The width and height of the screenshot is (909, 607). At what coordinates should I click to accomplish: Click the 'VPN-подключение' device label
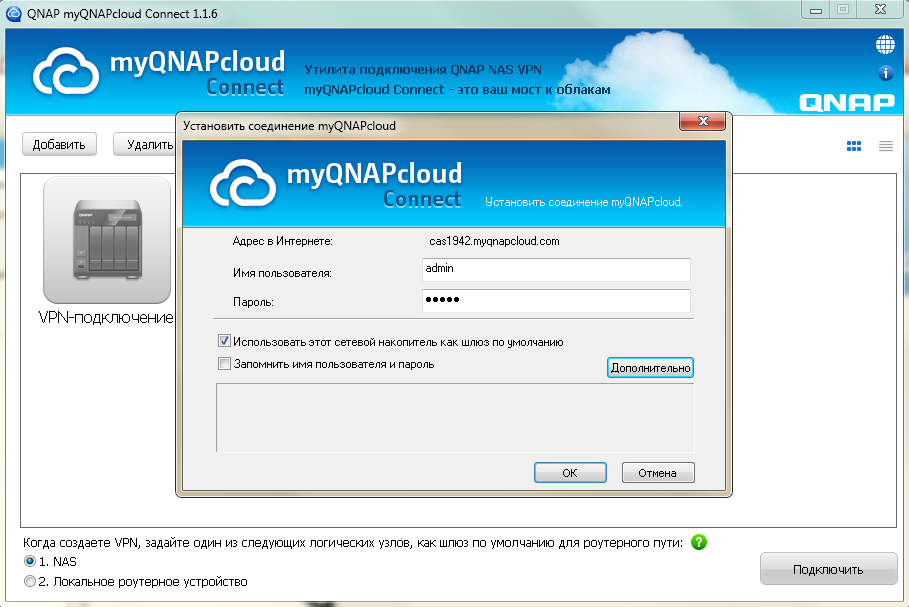coord(106,317)
